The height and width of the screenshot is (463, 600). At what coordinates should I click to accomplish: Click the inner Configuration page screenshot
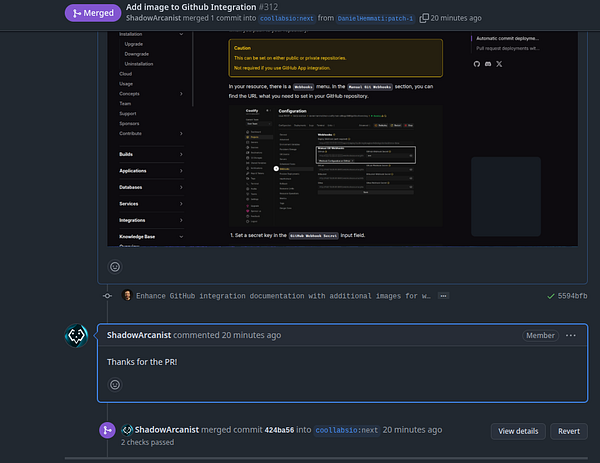click(x=336, y=166)
